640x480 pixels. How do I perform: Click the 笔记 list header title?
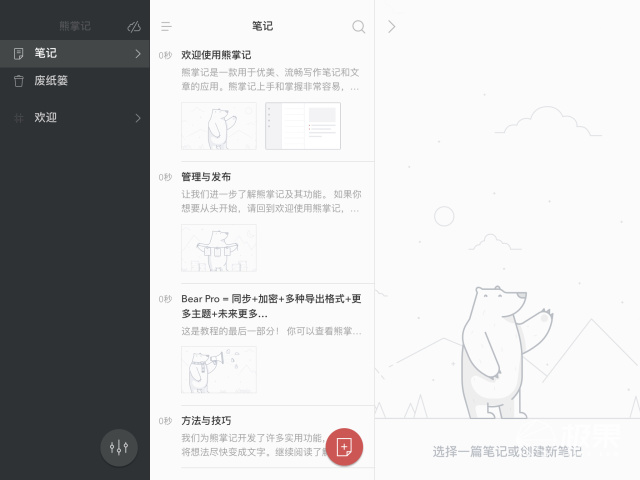pyautogui.click(x=262, y=26)
